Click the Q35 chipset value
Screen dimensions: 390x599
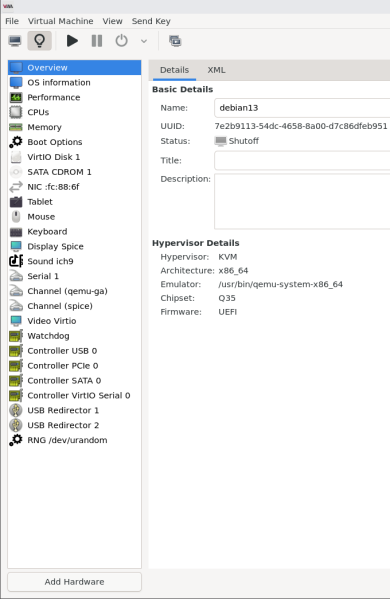pos(227,298)
